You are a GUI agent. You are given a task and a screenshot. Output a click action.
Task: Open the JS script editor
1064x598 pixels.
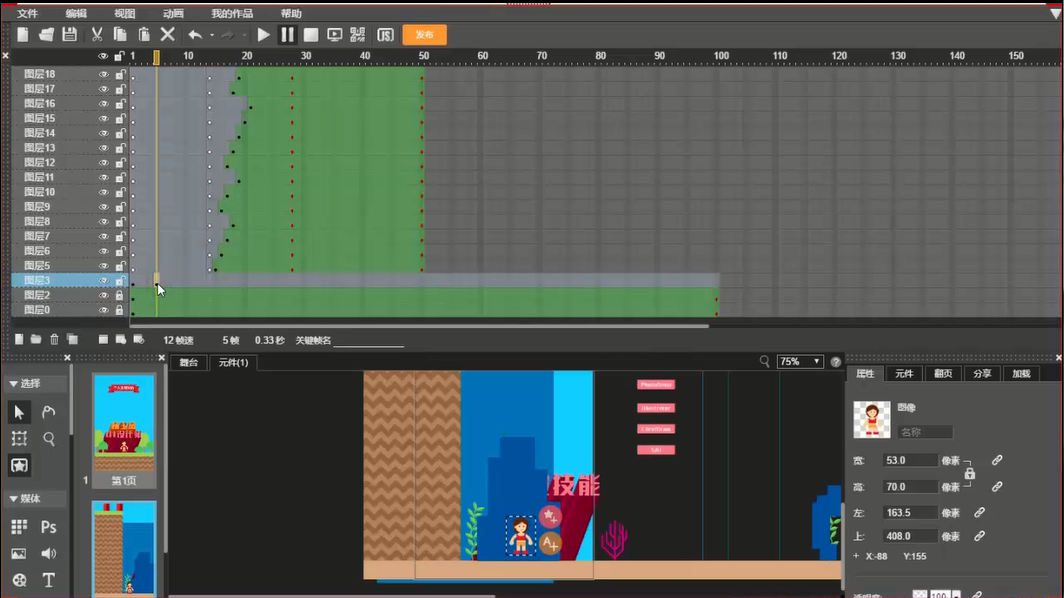[385, 35]
